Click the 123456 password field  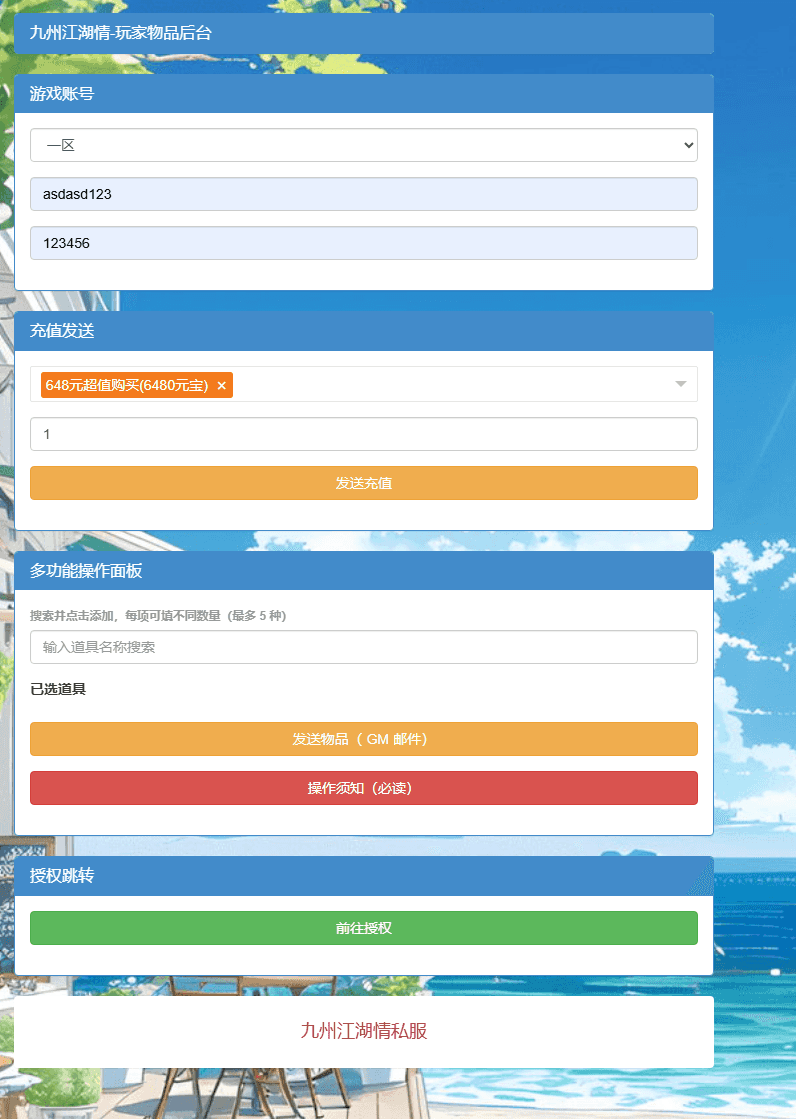363,243
